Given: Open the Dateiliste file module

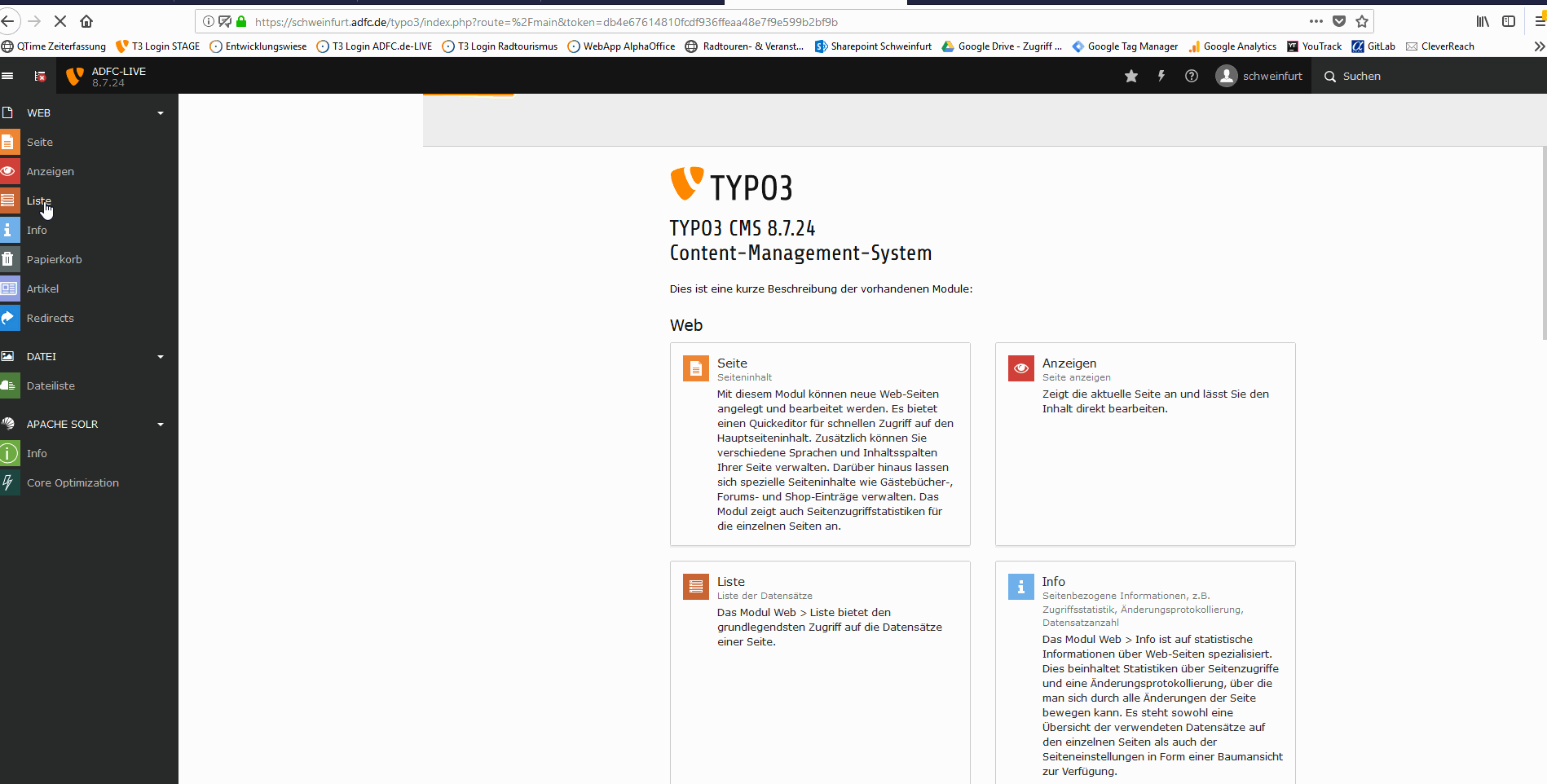Looking at the screenshot, I should [x=51, y=385].
